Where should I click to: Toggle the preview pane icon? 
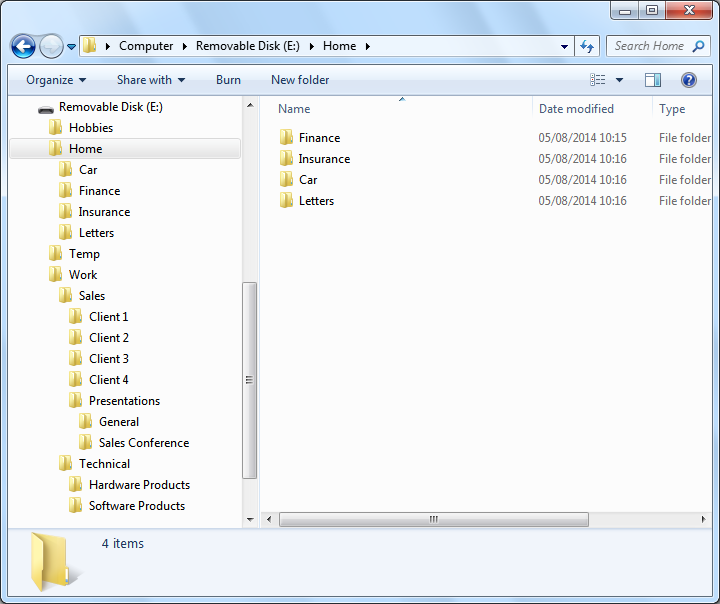pyautogui.click(x=653, y=80)
